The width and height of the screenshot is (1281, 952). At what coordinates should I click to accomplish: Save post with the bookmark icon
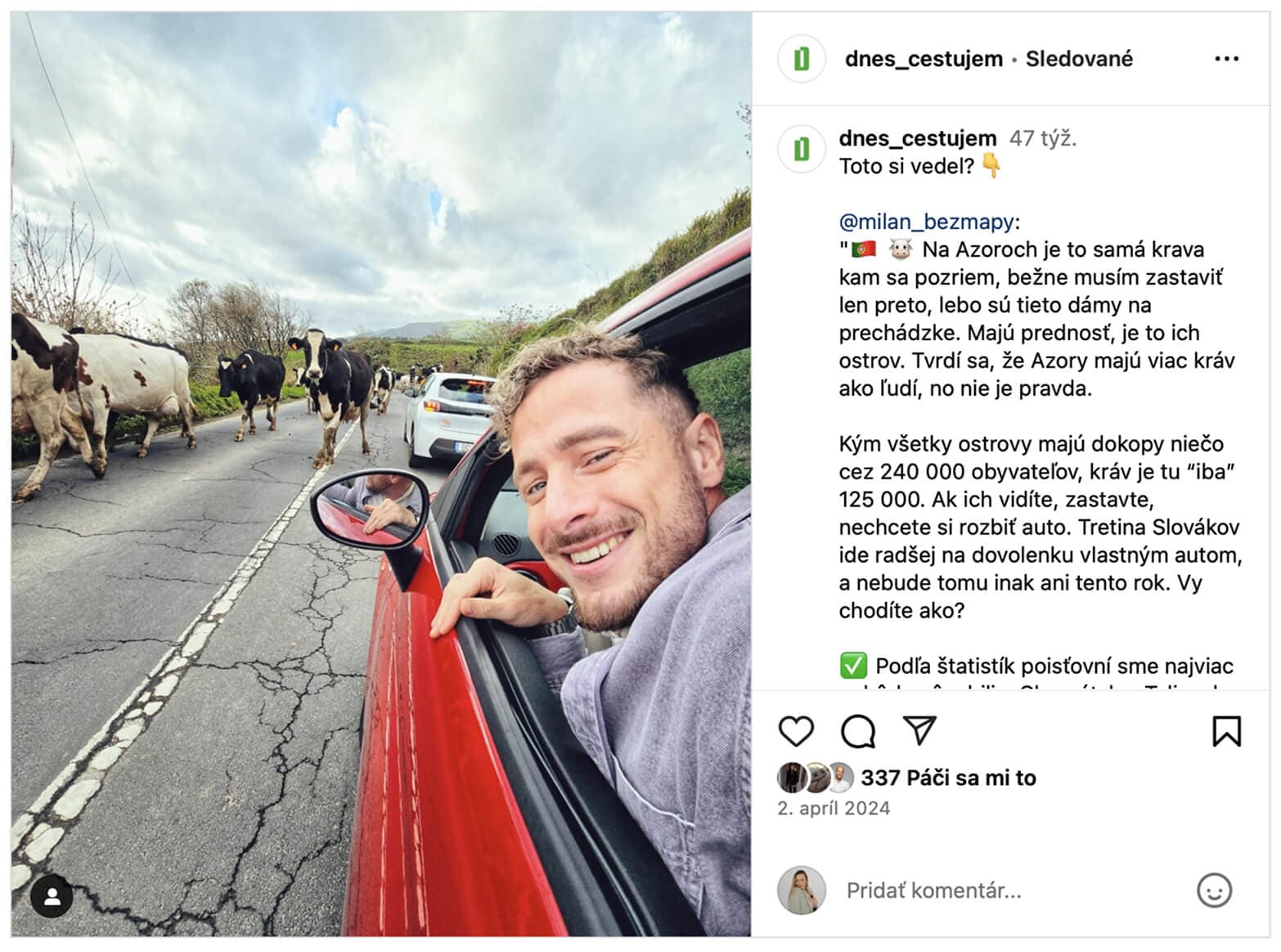(x=1226, y=731)
